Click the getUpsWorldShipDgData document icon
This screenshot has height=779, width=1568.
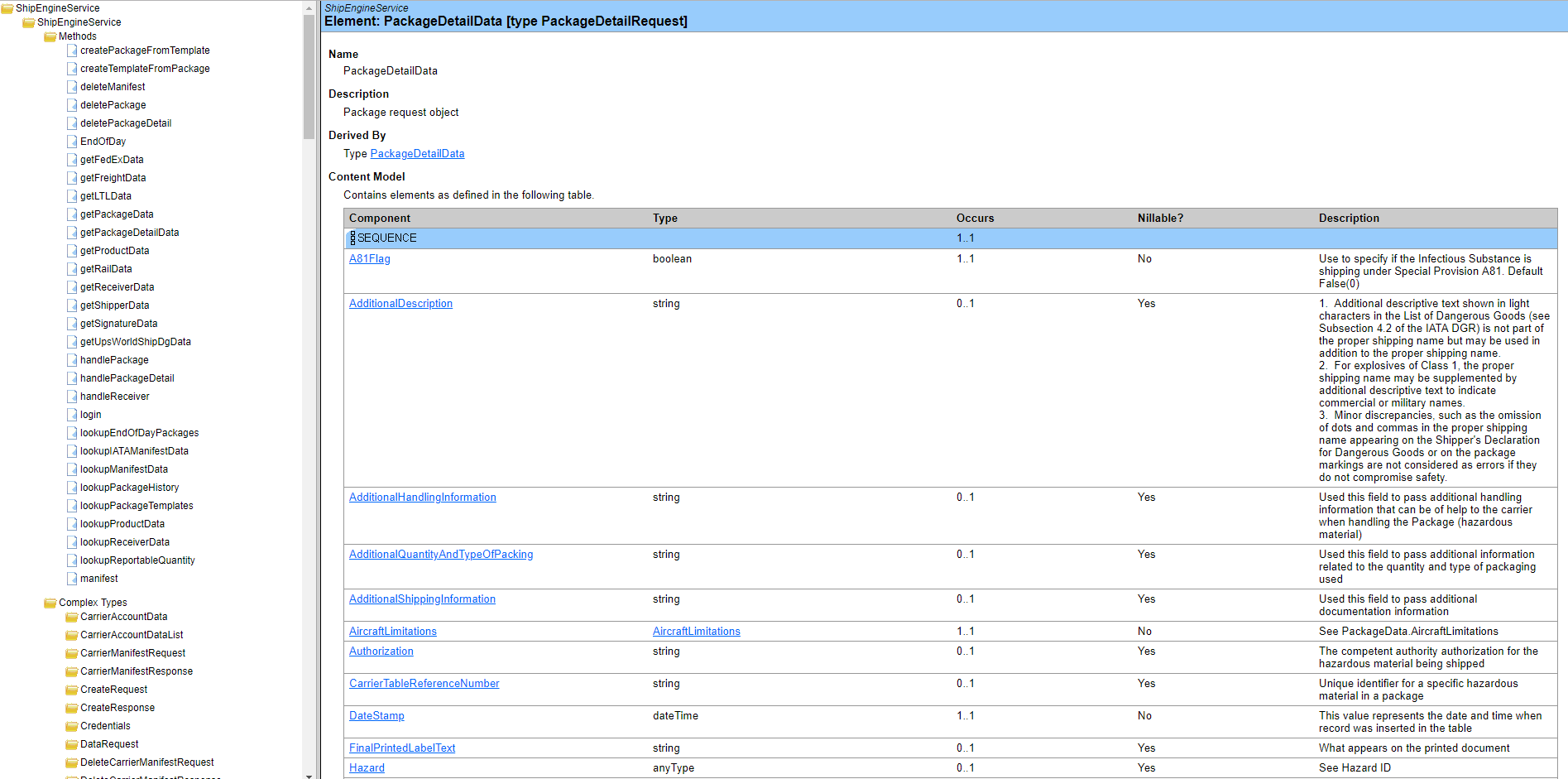point(72,342)
